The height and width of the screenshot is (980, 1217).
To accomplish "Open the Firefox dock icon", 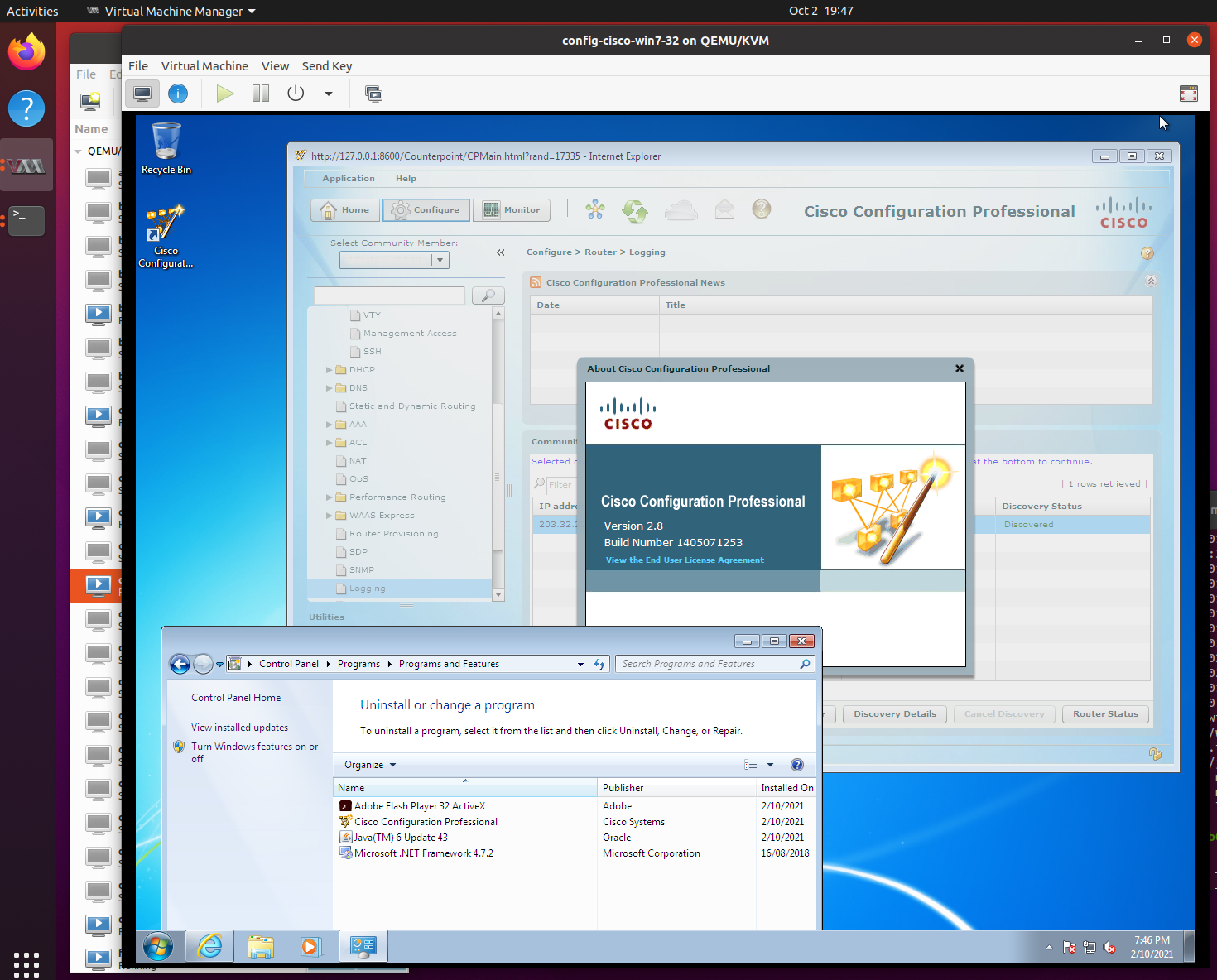I will click(x=26, y=51).
